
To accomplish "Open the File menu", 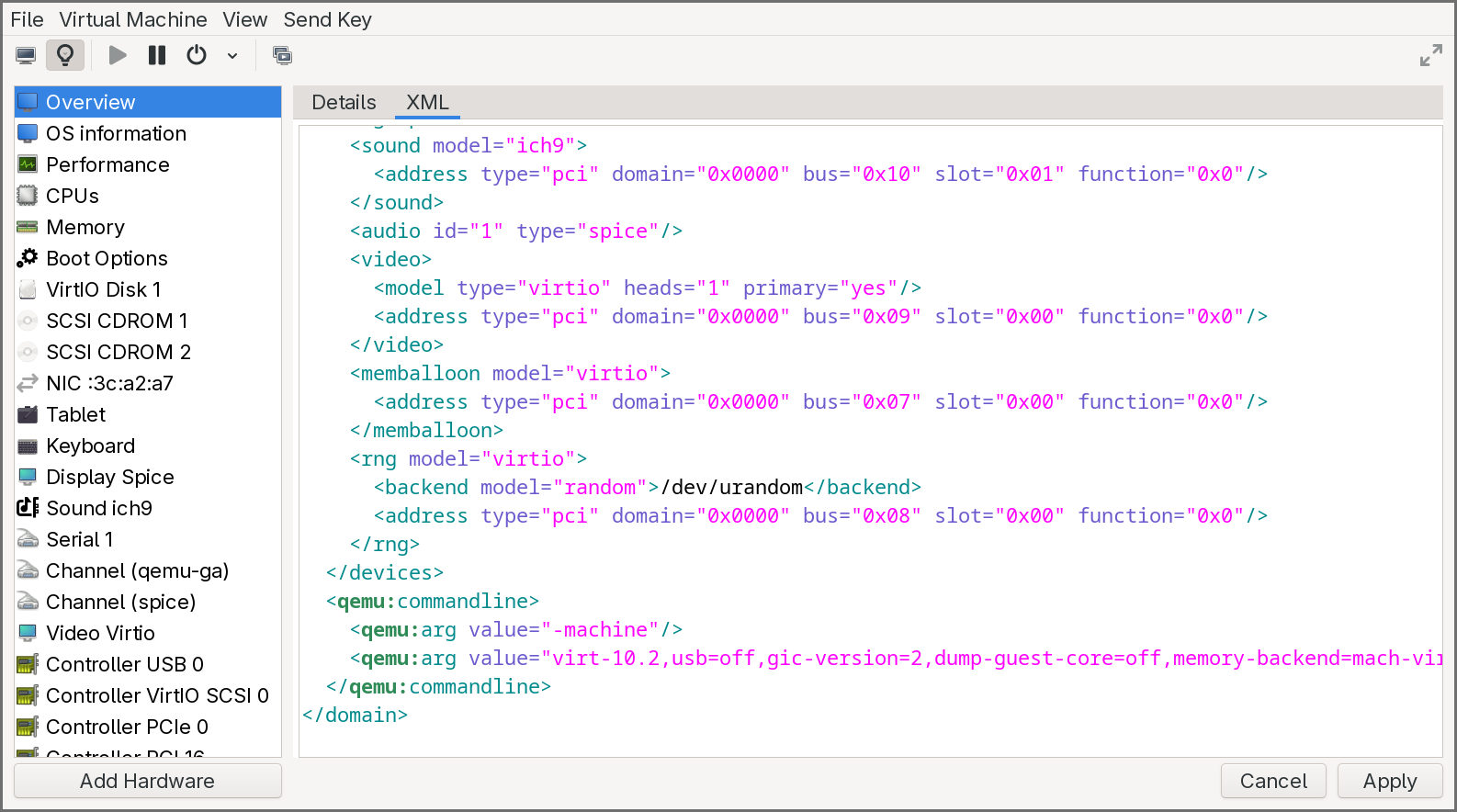I will (27, 19).
